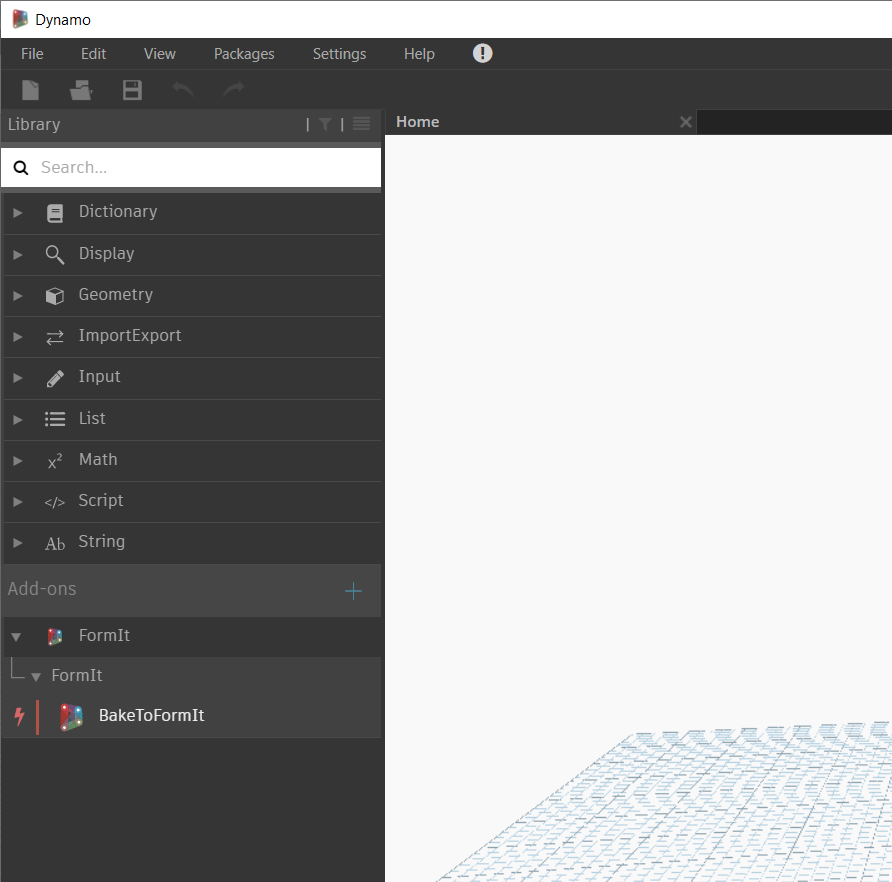Click the Redo arrow icon
Image resolution: width=892 pixels, height=882 pixels.
[x=233, y=90]
